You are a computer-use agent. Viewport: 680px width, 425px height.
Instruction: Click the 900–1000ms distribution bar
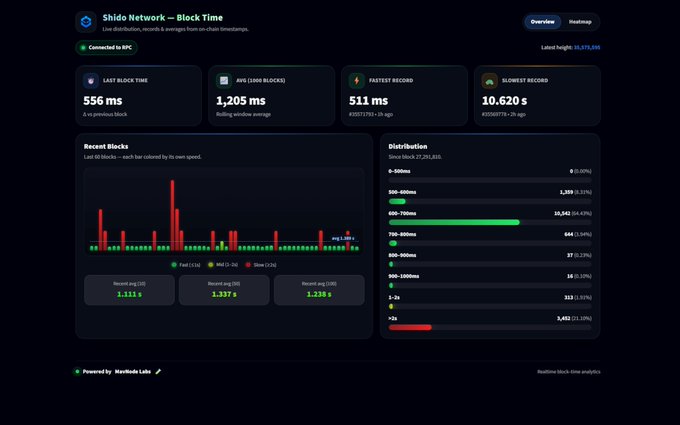[x=490, y=285]
